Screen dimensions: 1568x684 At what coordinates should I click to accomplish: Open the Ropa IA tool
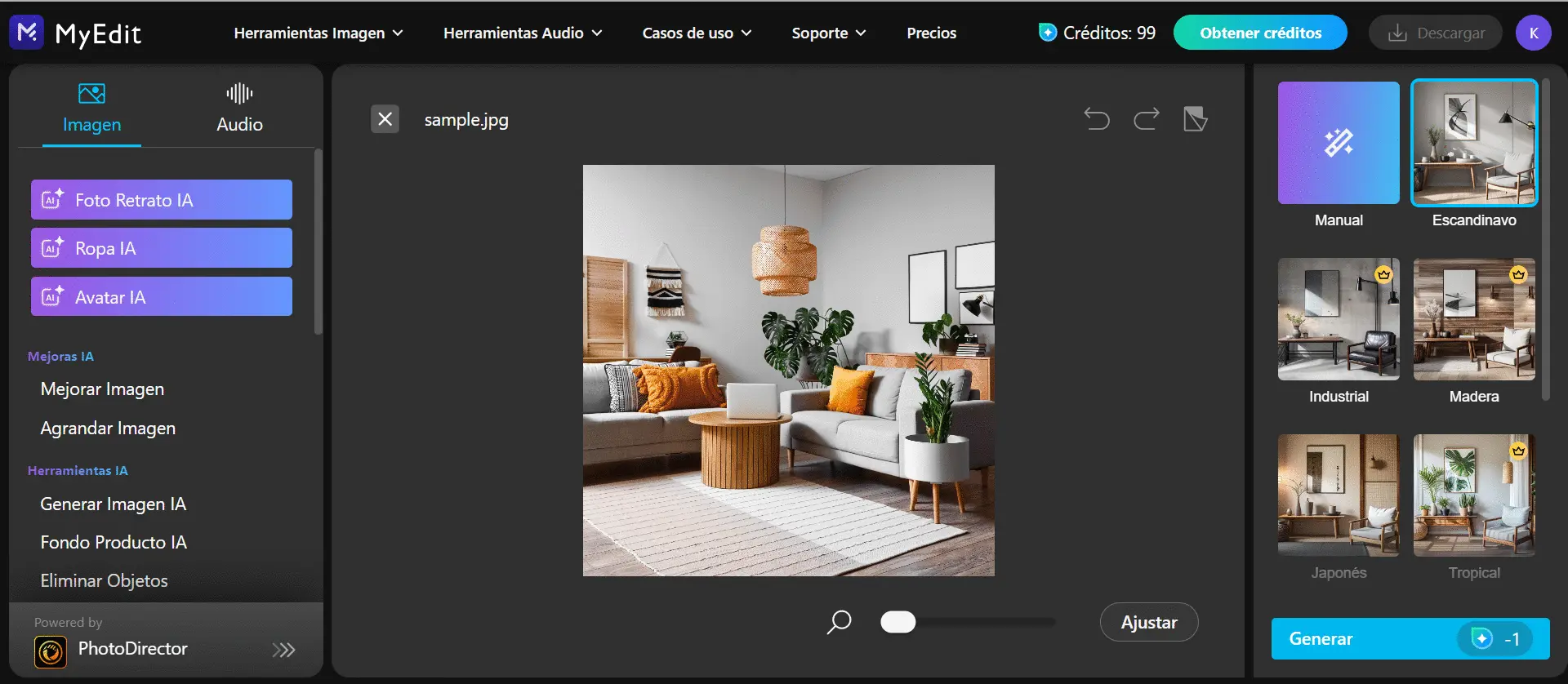pos(162,247)
